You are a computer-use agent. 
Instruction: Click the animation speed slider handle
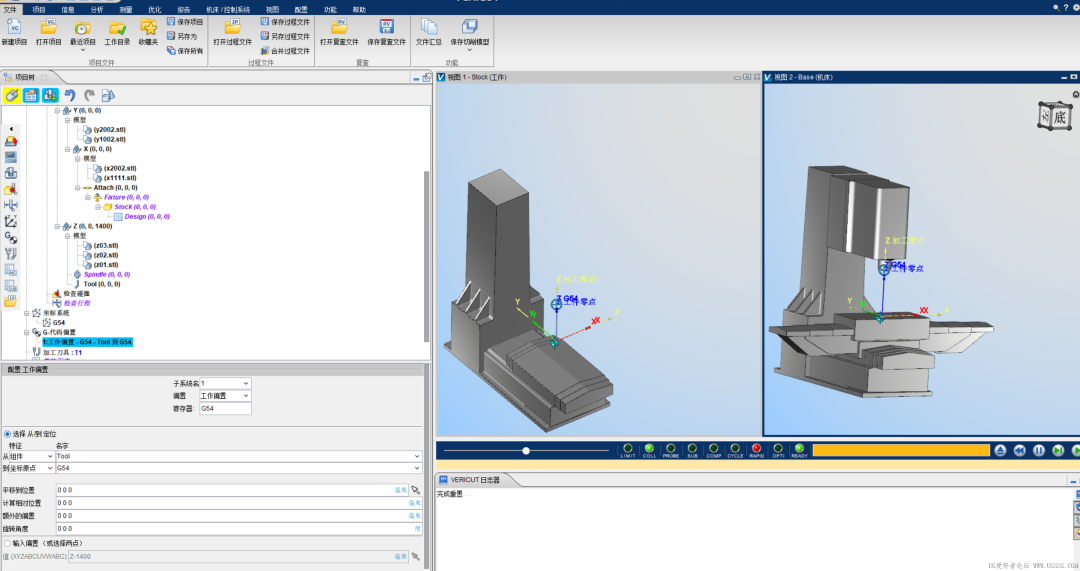coord(526,450)
